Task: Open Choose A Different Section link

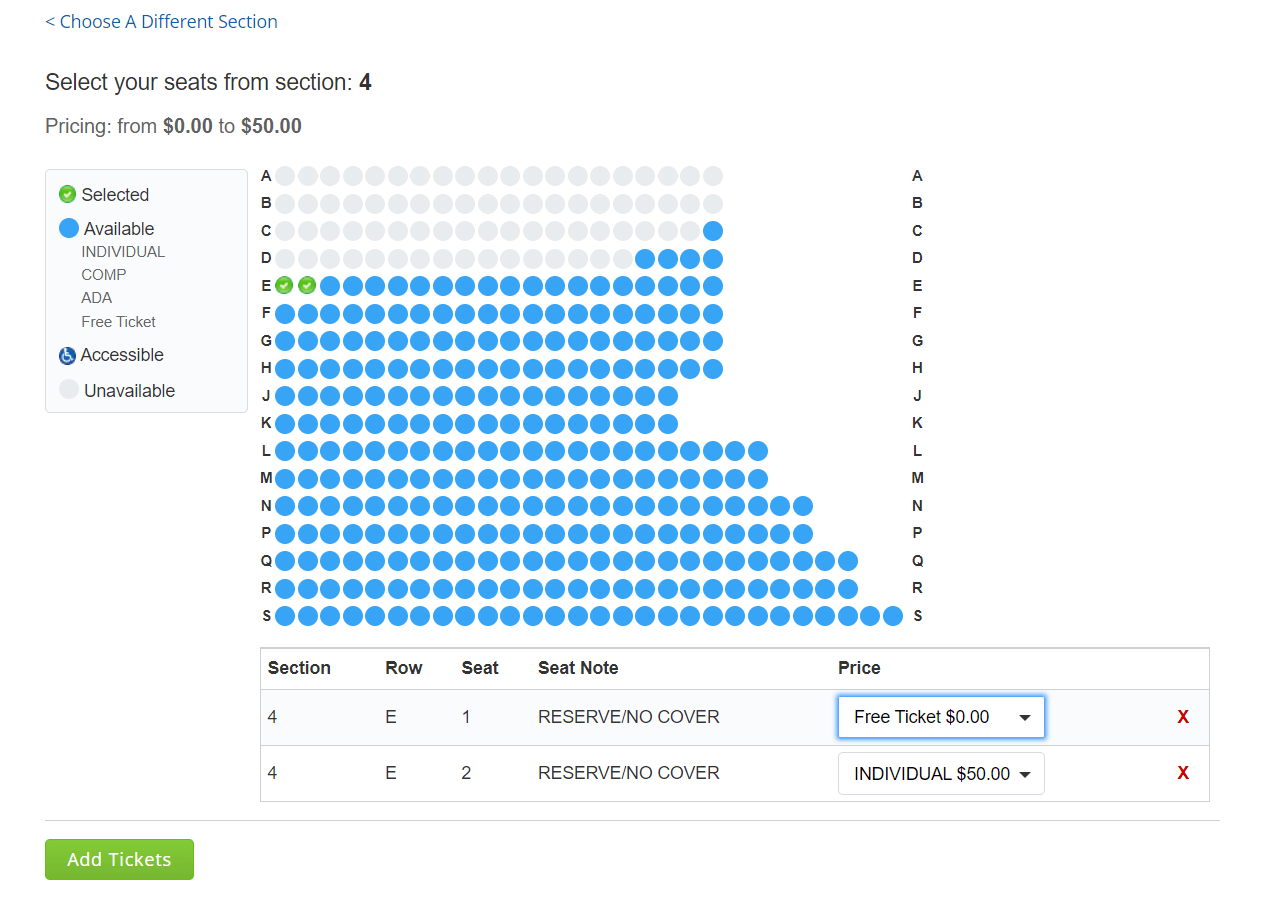Action: (161, 21)
